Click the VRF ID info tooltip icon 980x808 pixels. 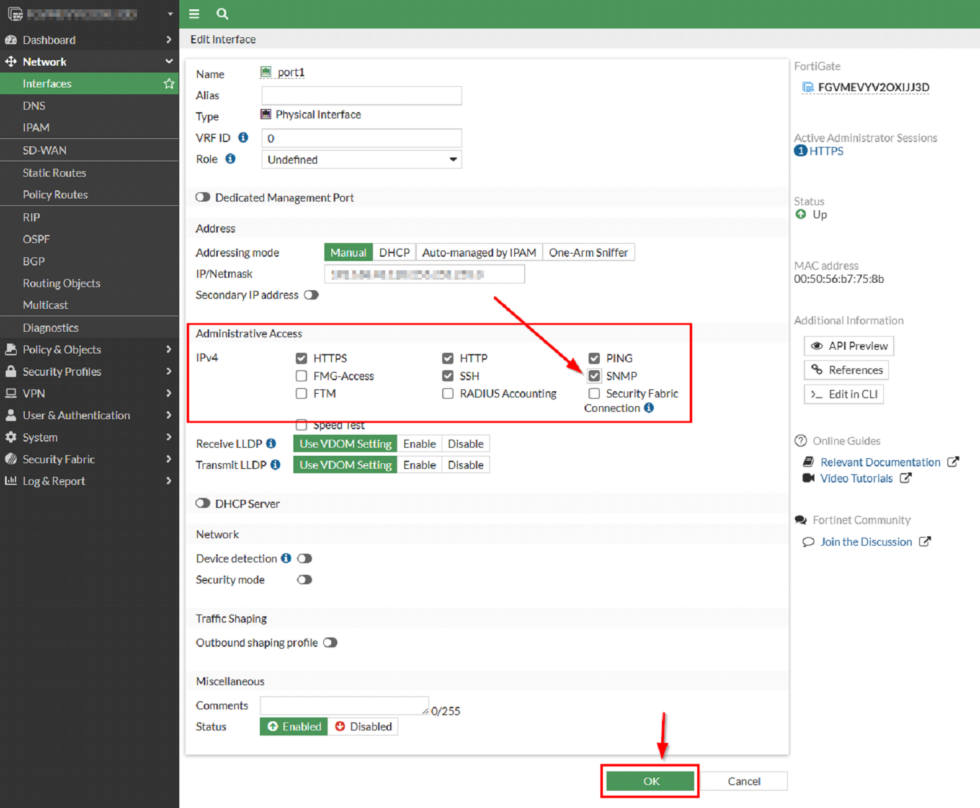(246, 136)
